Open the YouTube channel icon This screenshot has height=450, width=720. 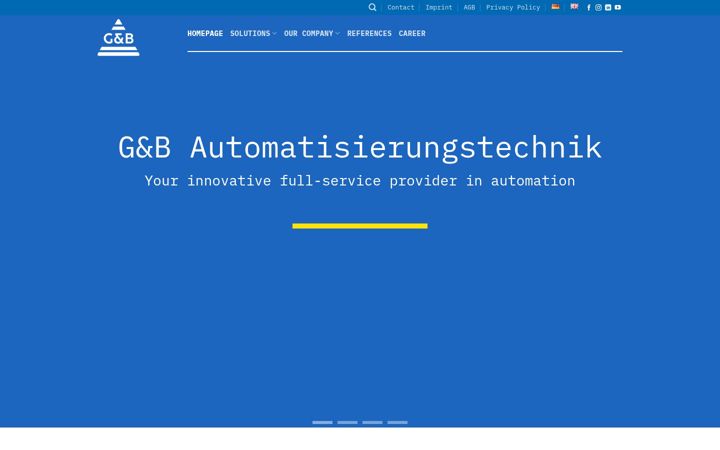click(x=618, y=7)
